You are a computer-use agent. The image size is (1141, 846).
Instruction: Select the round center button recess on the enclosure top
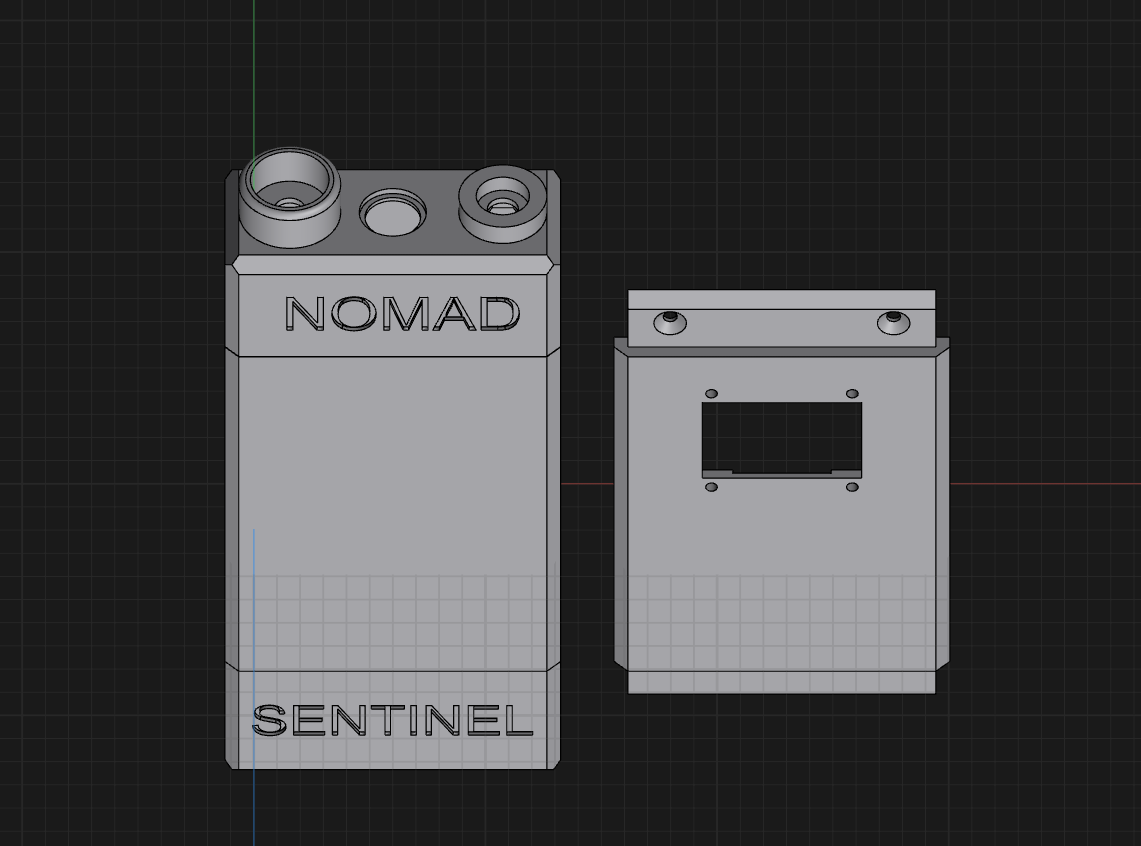pyautogui.click(x=393, y=212)
